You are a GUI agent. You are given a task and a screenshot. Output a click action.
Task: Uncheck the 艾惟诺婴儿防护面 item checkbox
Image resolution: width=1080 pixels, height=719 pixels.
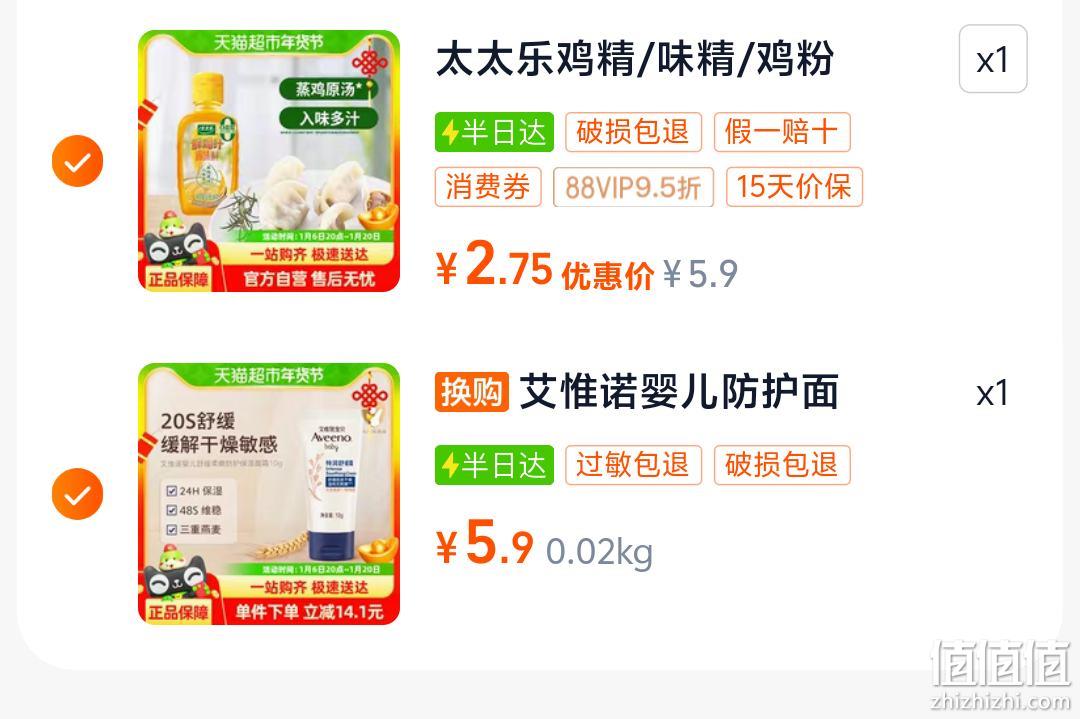[x=77, y=494]
